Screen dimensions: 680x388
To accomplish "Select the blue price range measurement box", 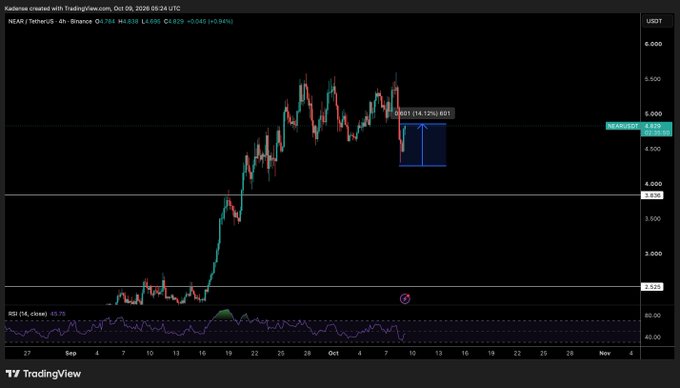I will tap(422, 145).
